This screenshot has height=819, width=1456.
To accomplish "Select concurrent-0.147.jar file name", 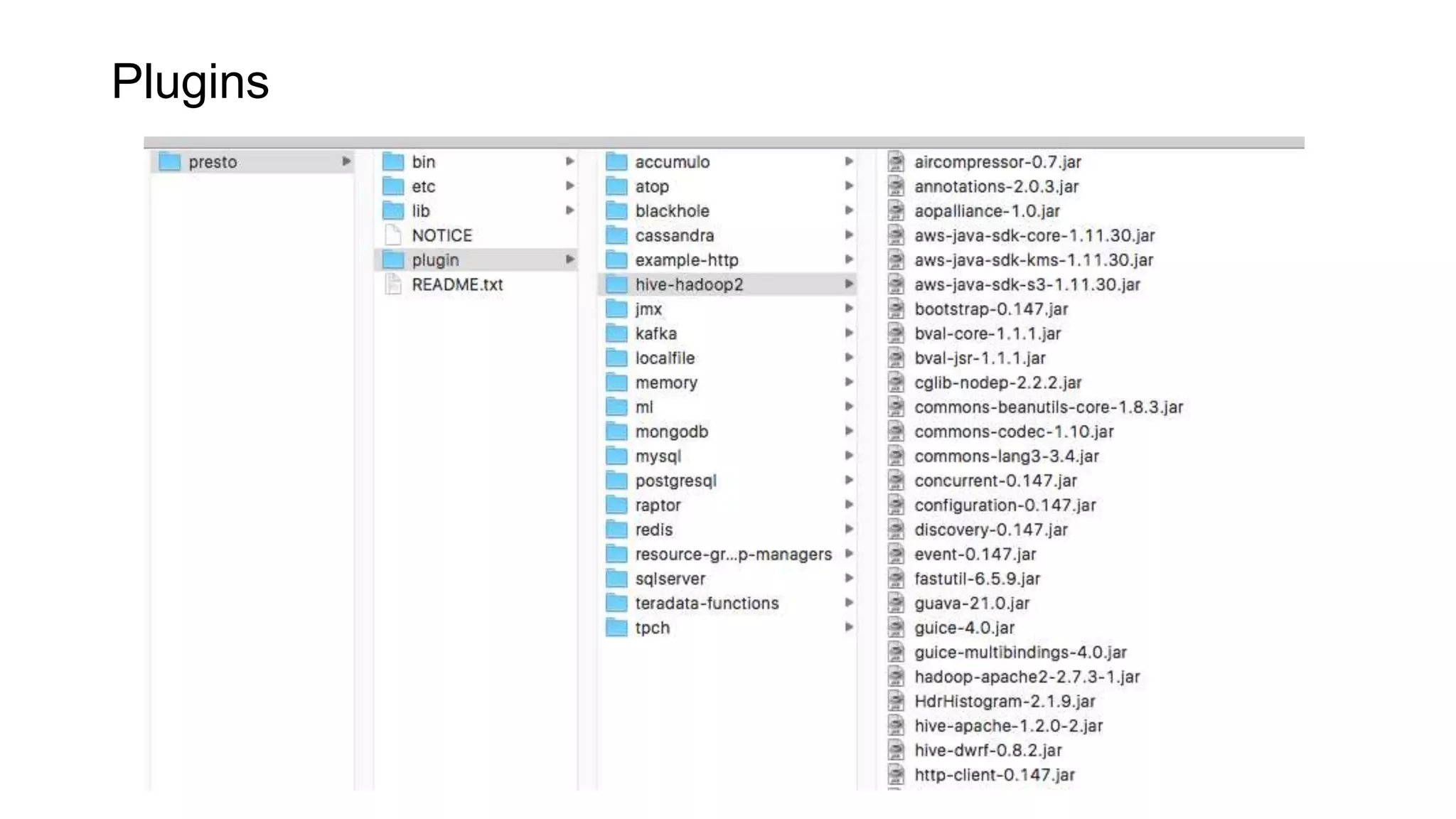I will 996,481.
